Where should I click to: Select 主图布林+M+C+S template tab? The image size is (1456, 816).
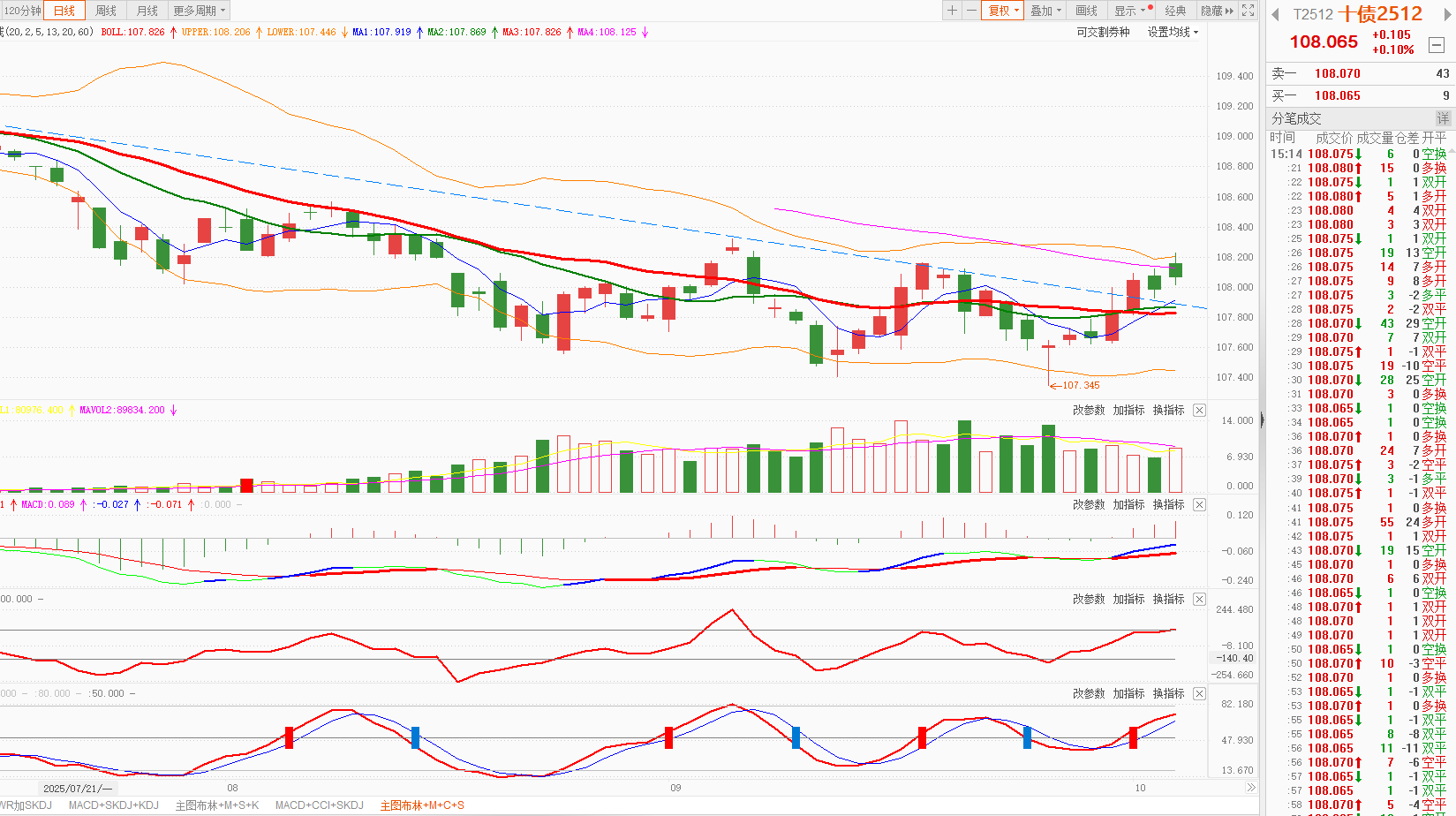click(422, 805)
